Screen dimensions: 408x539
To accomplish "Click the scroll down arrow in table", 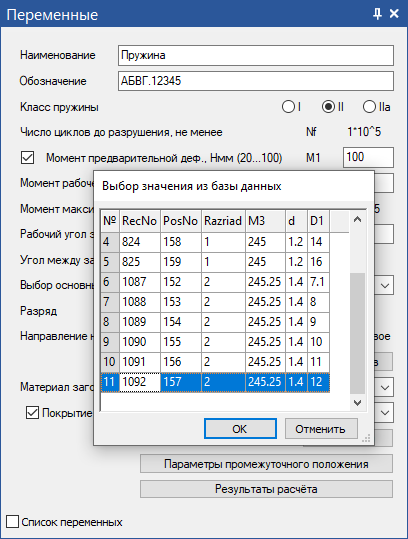I will pos(357,402).
